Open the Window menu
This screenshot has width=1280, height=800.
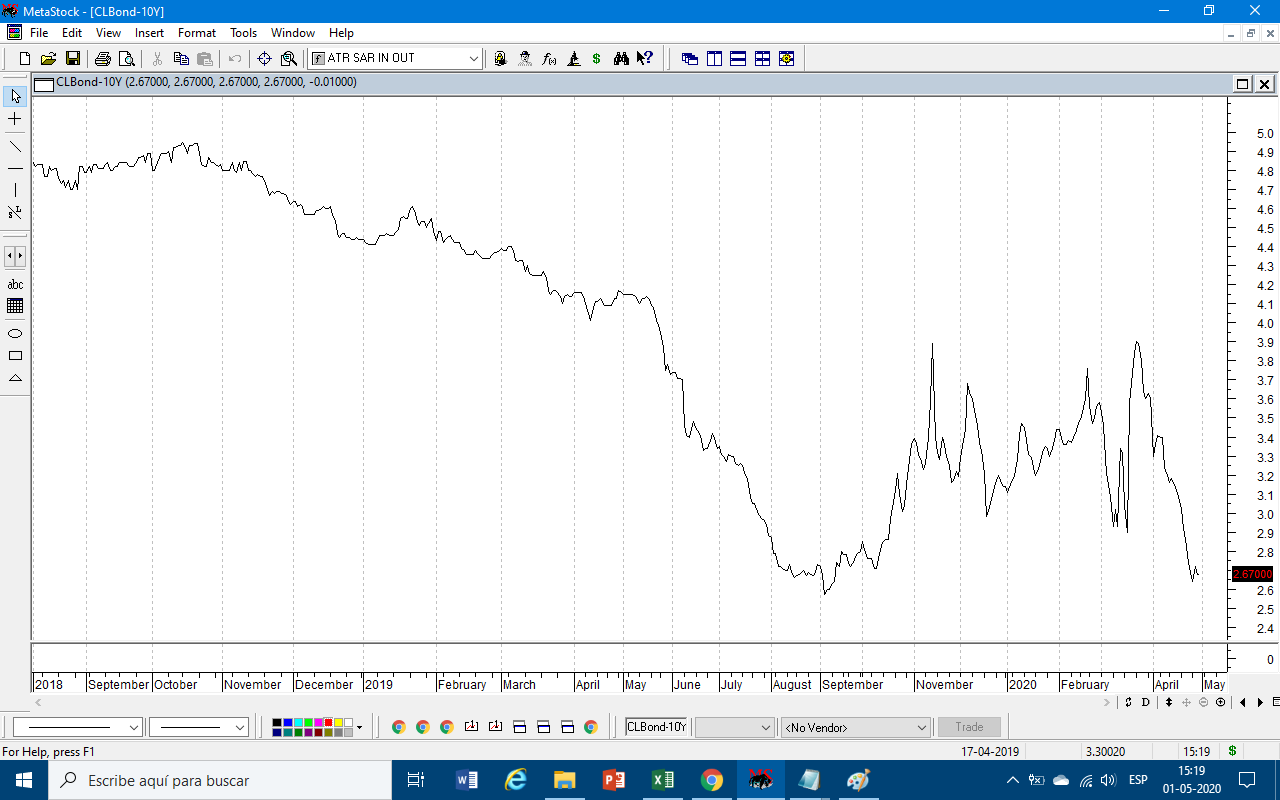click(x=293, y=33)
